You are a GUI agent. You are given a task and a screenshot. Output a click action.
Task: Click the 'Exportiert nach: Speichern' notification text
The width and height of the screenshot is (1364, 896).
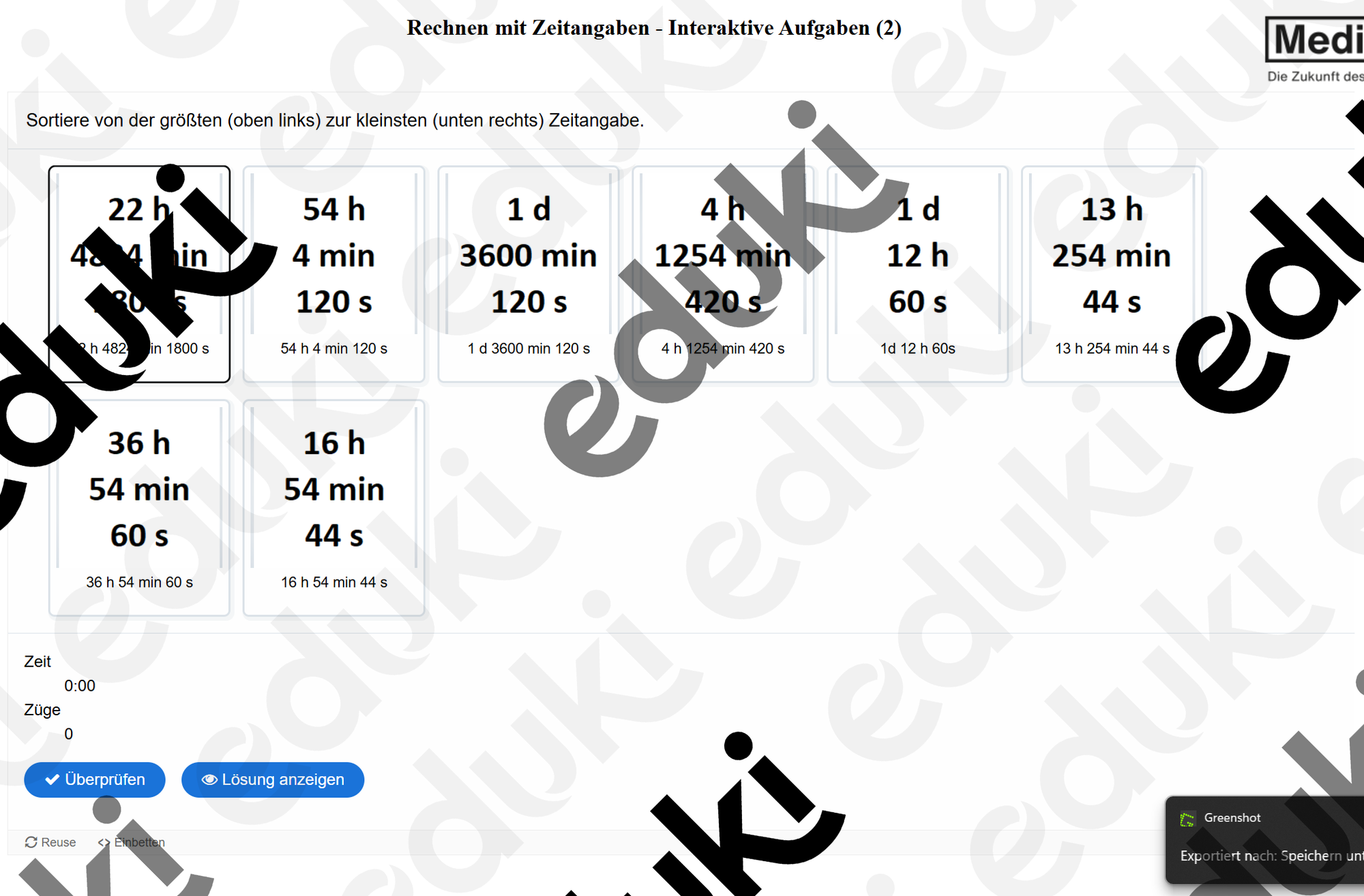[1272, 856]
